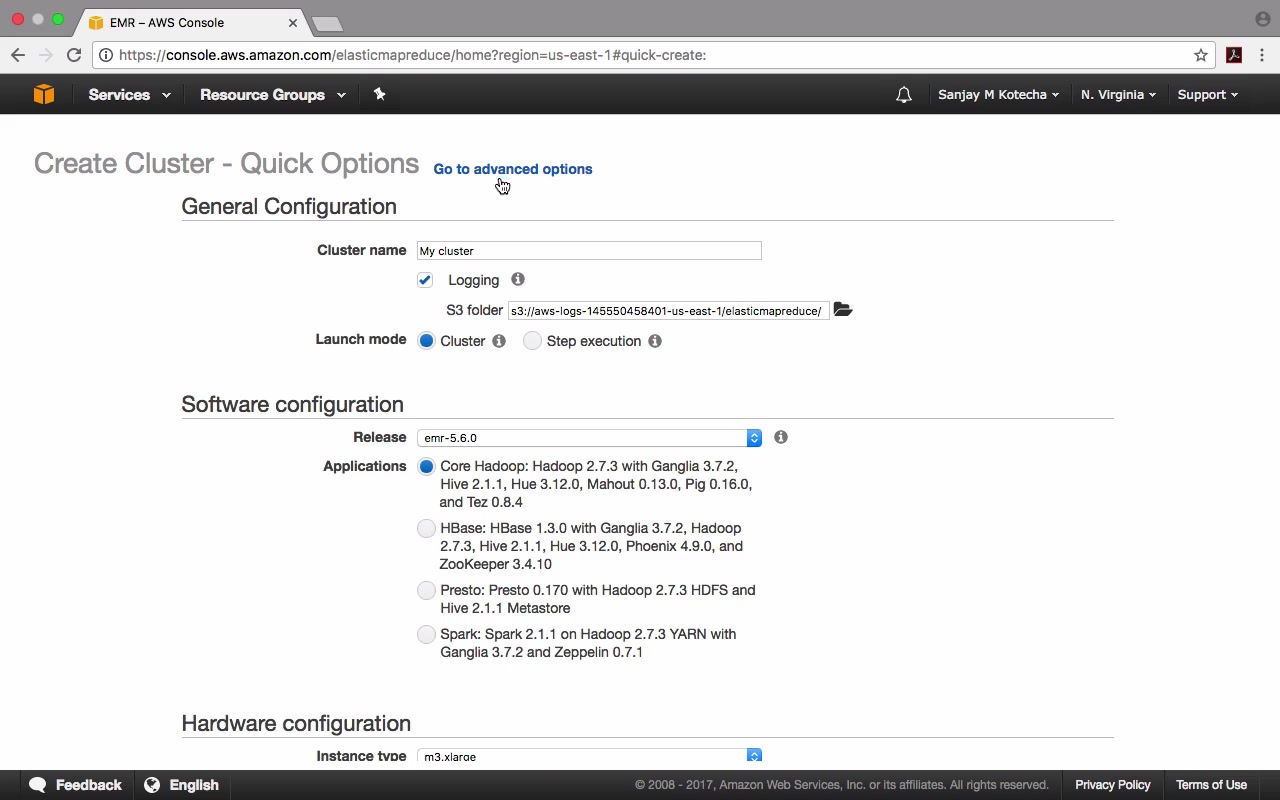The image size is (1280, 800).
Task: Click the info icon beside Cluster launch mode
Action: (499, 341)
